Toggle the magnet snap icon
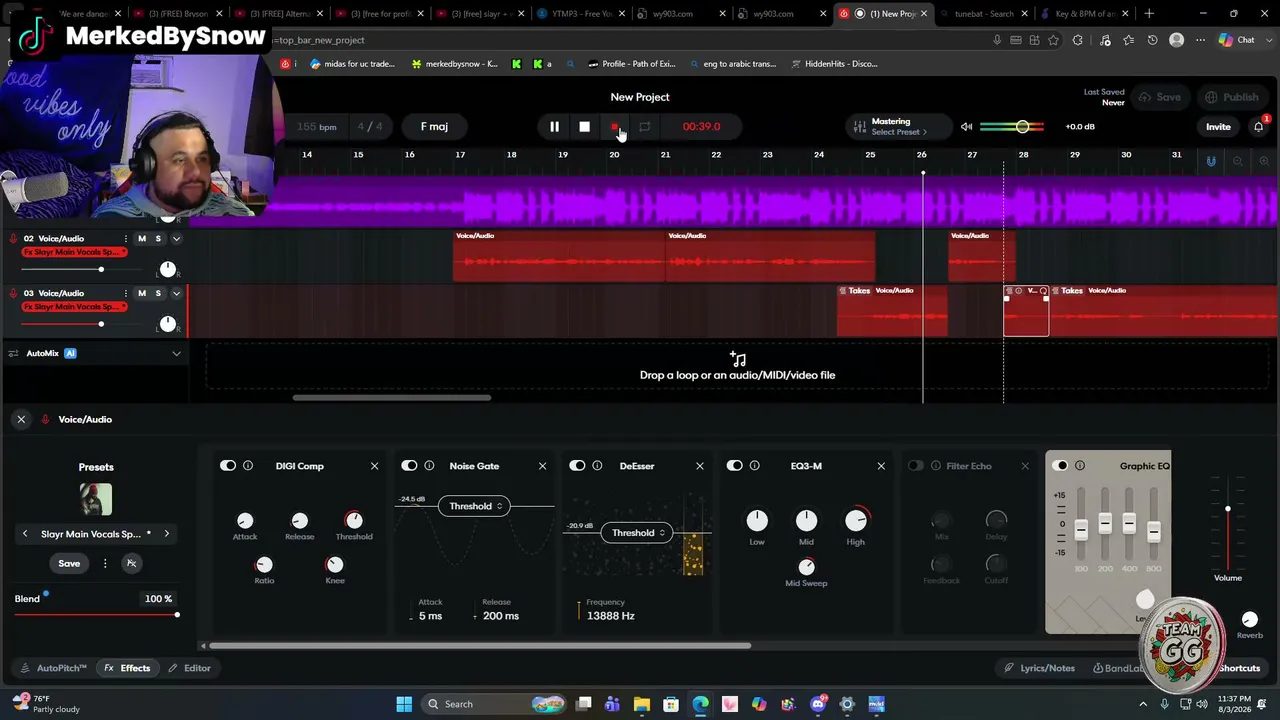 [x=1211, y=161]
